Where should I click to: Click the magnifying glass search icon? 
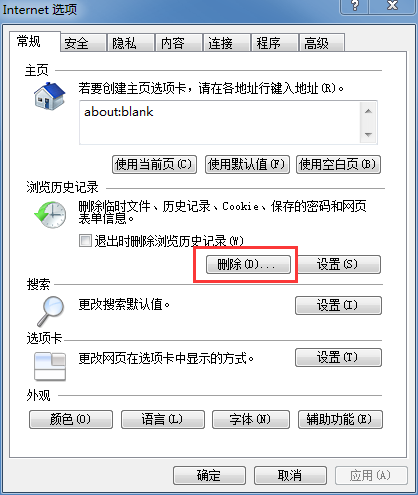point(50,311)
